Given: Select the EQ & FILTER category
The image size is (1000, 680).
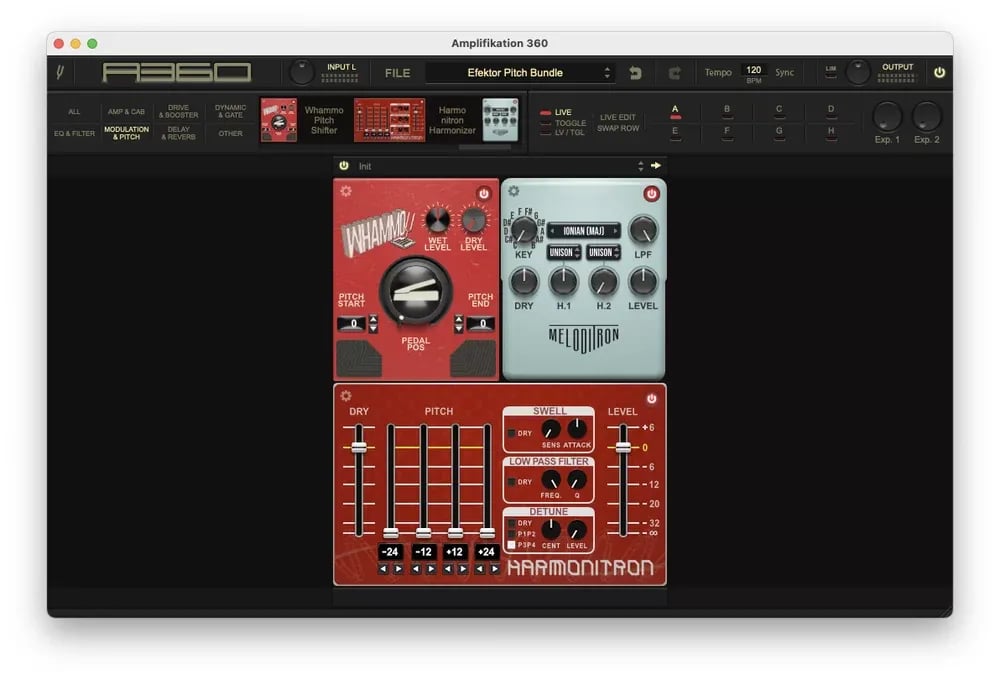Looking at the screenshot, I should (x=74, y=133).
